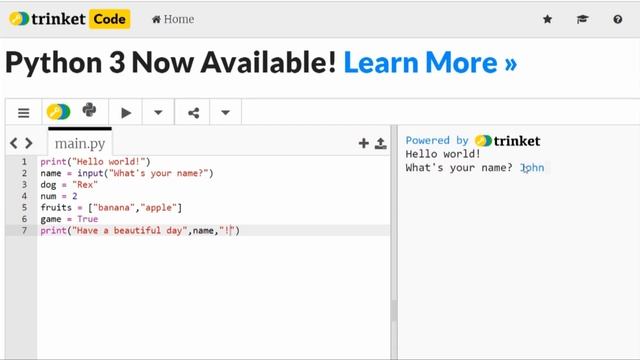Viewport: 640px width, 360px height.
Task: Open the Learn More » link
Action: [x=430, y=62]
